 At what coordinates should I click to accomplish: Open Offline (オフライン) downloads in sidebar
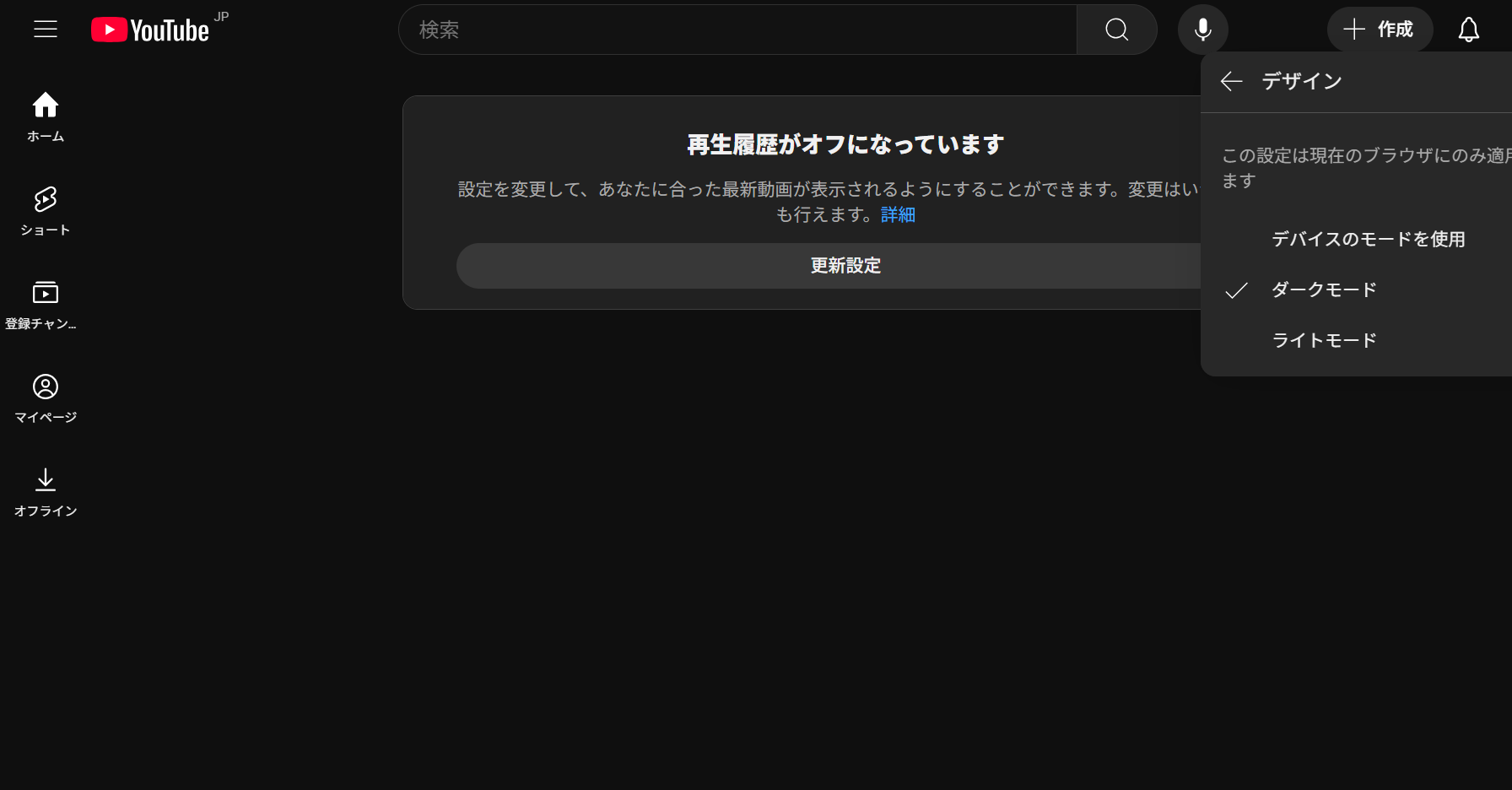46,491
